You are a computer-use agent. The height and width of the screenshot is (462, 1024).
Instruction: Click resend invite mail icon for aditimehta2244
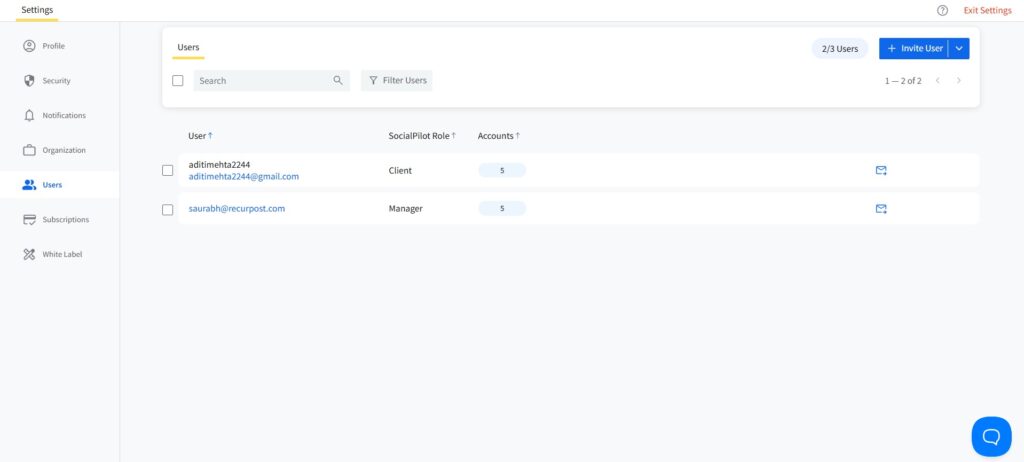pos(881,171)
